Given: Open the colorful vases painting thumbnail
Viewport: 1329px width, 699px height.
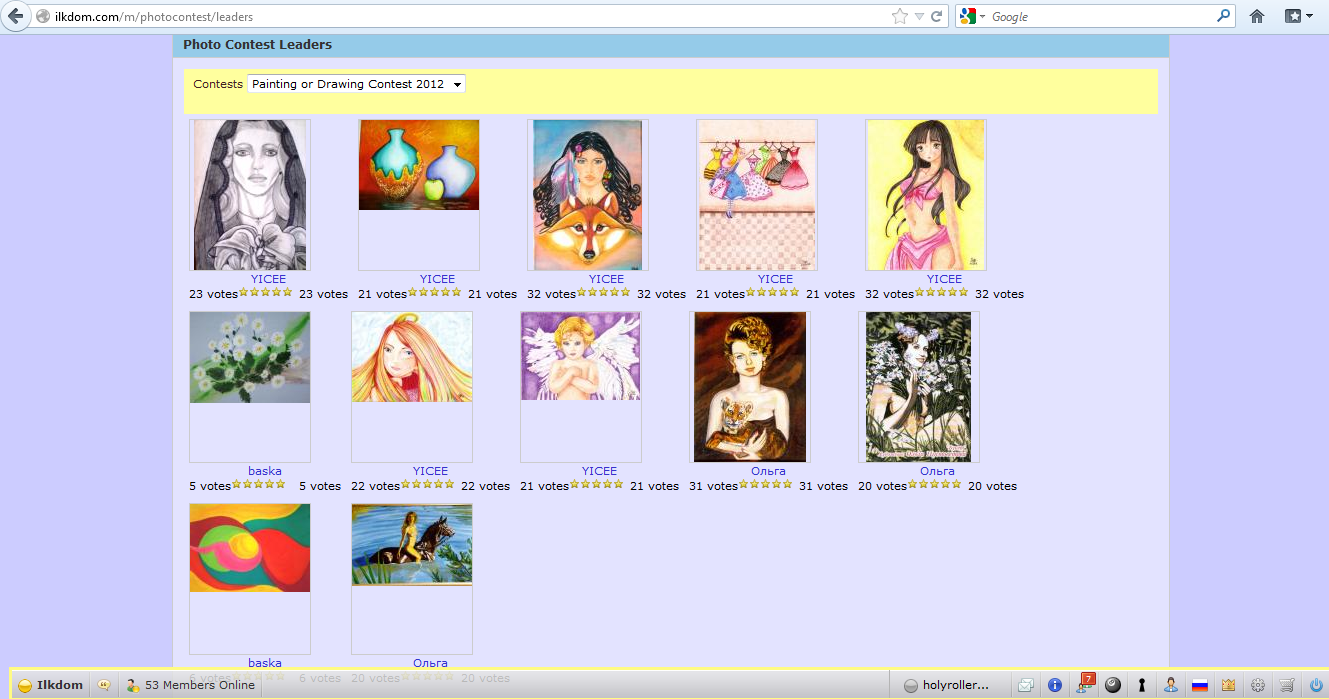Looking at the screenshot, I should click(419, 165).
